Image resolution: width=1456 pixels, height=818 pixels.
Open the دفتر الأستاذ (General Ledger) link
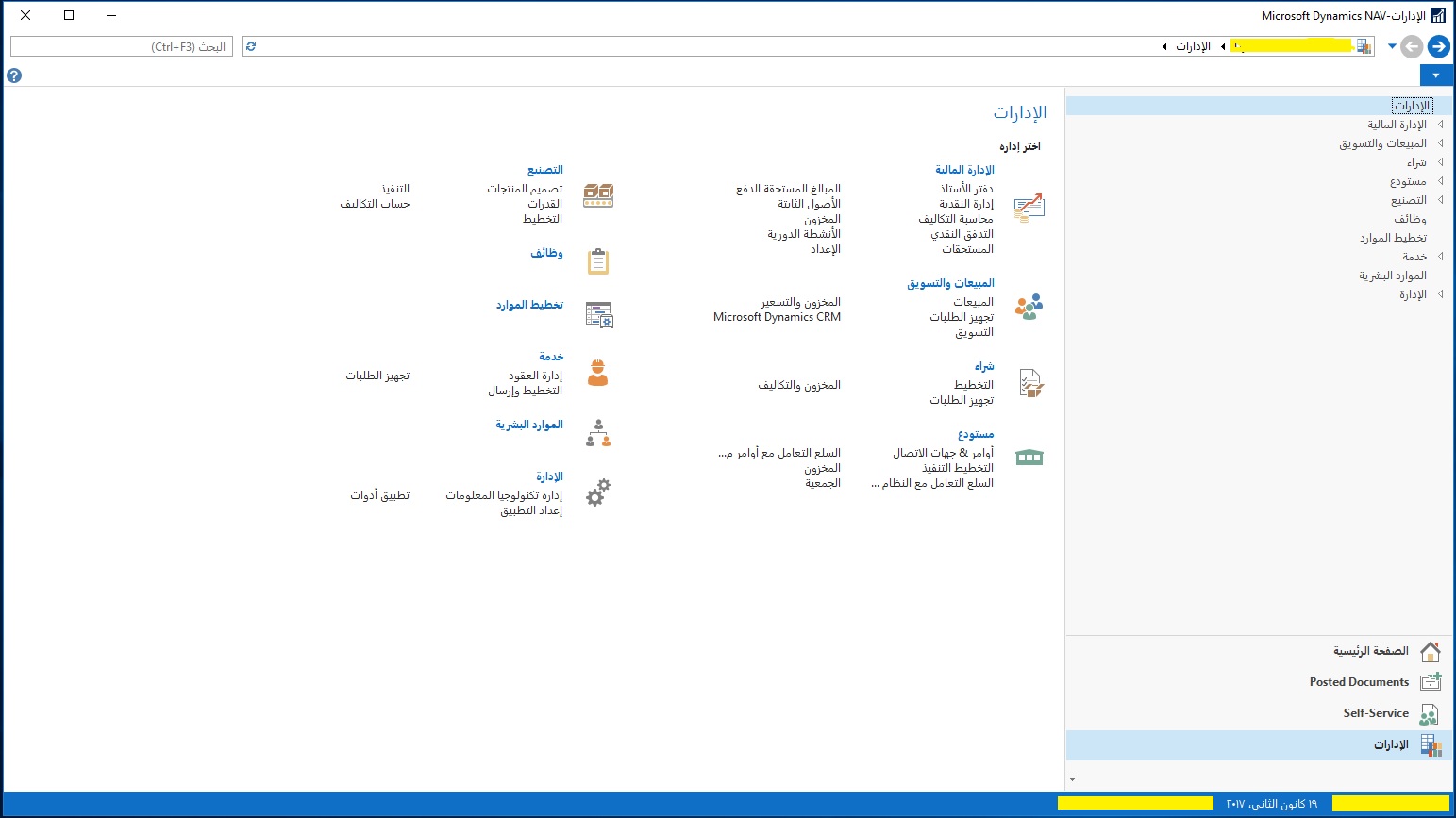click(x=966, y=189)
